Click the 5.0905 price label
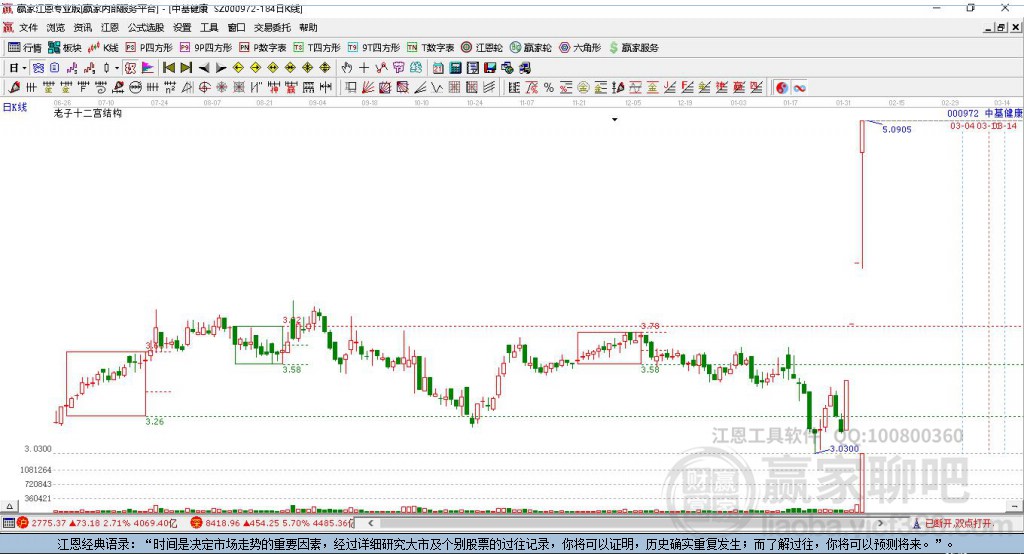 pos(897,129)
